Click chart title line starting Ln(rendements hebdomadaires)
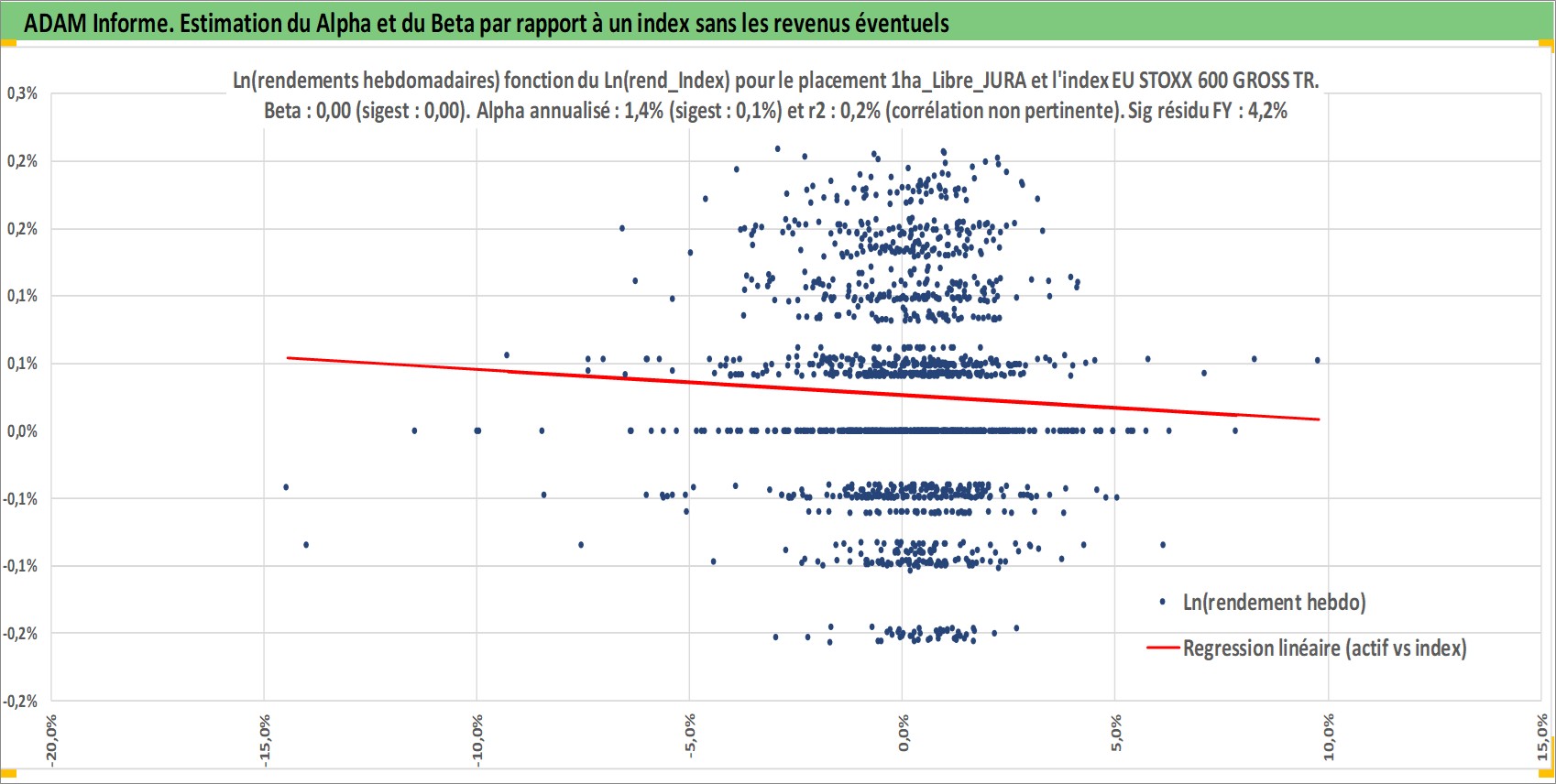 pos(775,81)
